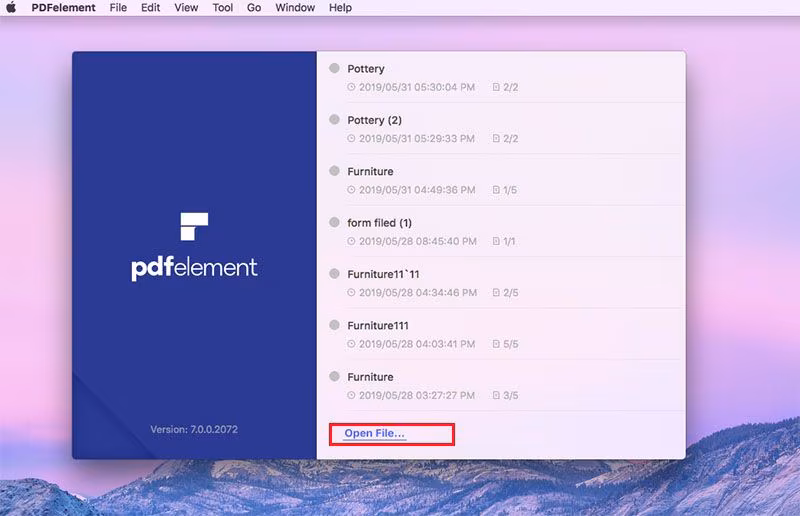
Task: Open the Go menu
Action: click(254, 8)
